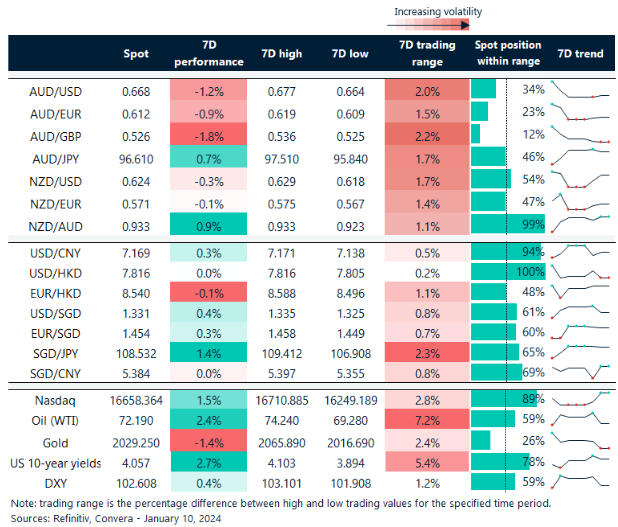Click the Gold spot value 2029.250
The width and height of the screenshot is (618, 527).
click(136, 441)
